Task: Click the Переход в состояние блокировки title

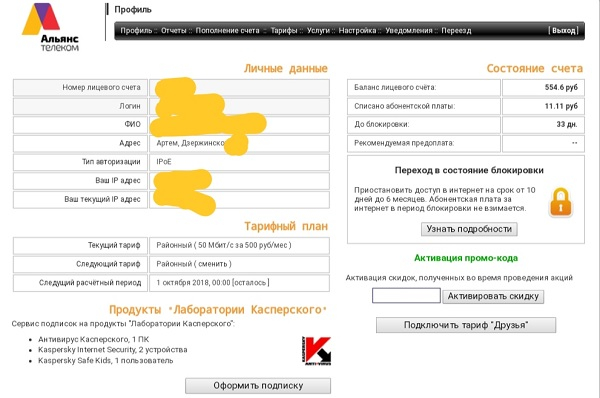Action: click(469, 170)
